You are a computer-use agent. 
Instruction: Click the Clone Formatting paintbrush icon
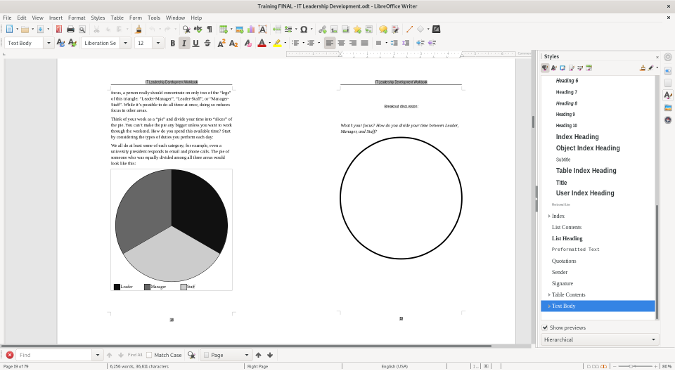pyautogui.click(x=138, y=29)
